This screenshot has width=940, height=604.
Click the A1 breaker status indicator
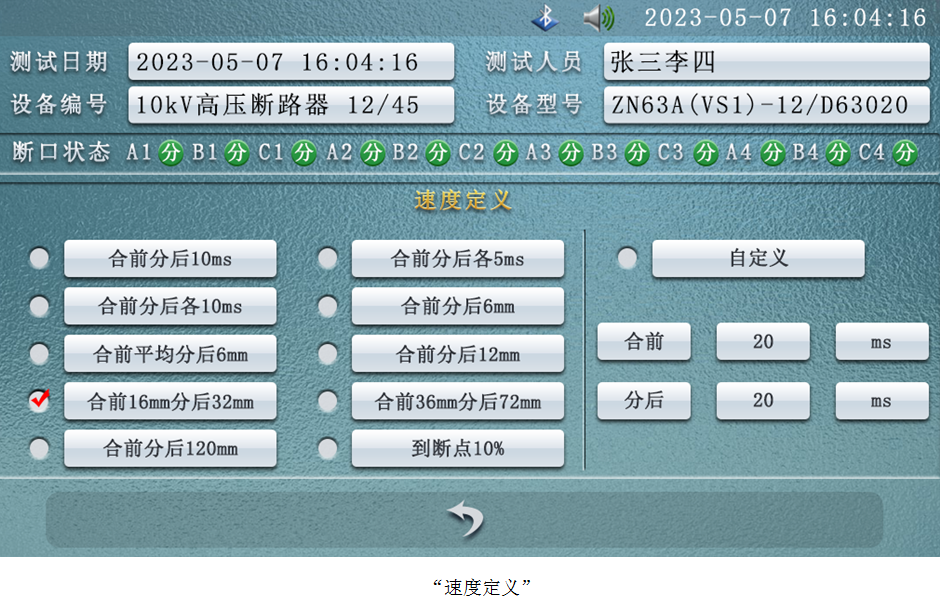171,153
